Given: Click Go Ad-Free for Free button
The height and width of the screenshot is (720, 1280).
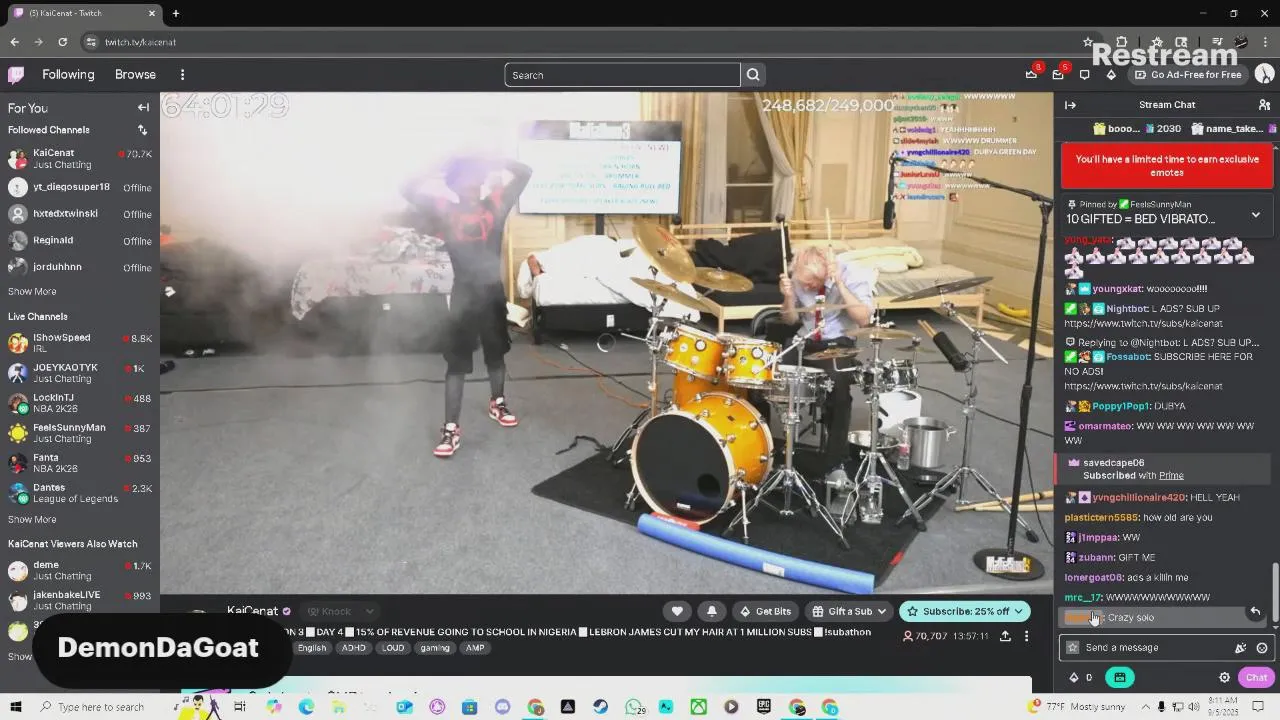Looking at the screenshot, I should pos(1188,75).
